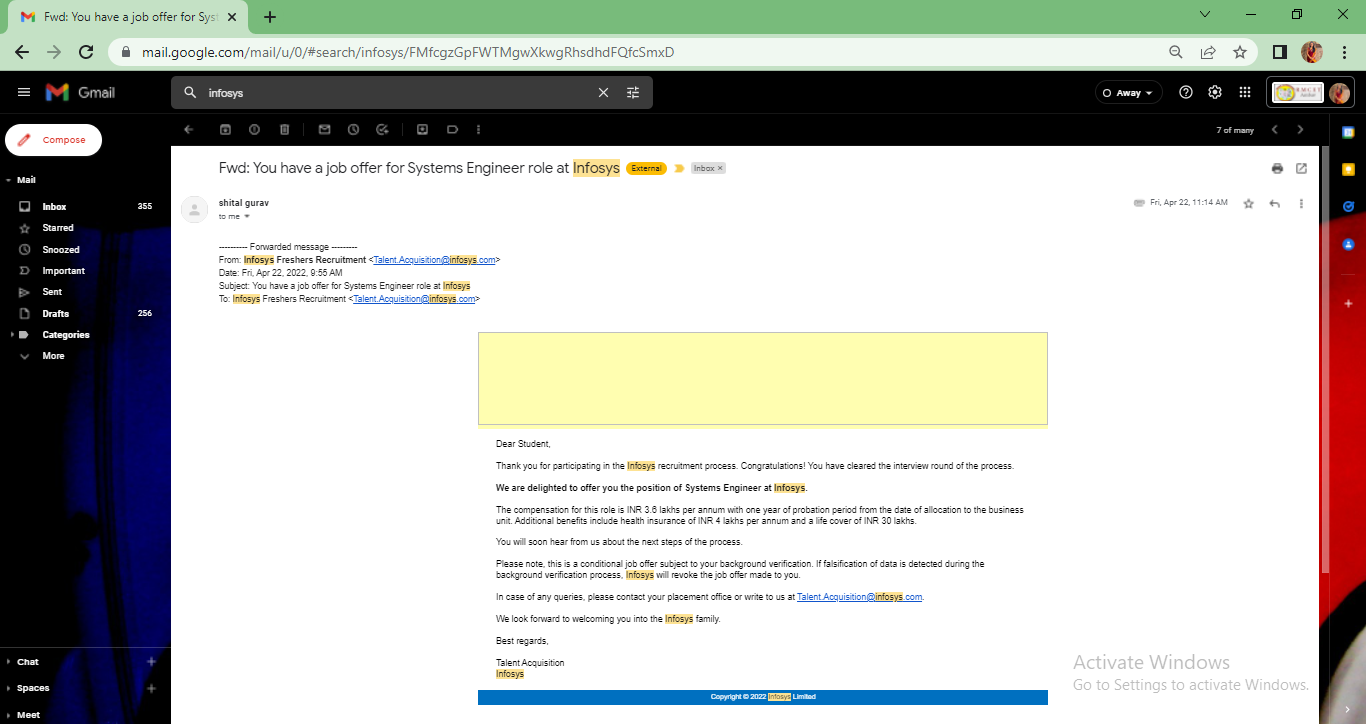Open the Sent folder
The image size is (1366, 724).
click(52, 292)
